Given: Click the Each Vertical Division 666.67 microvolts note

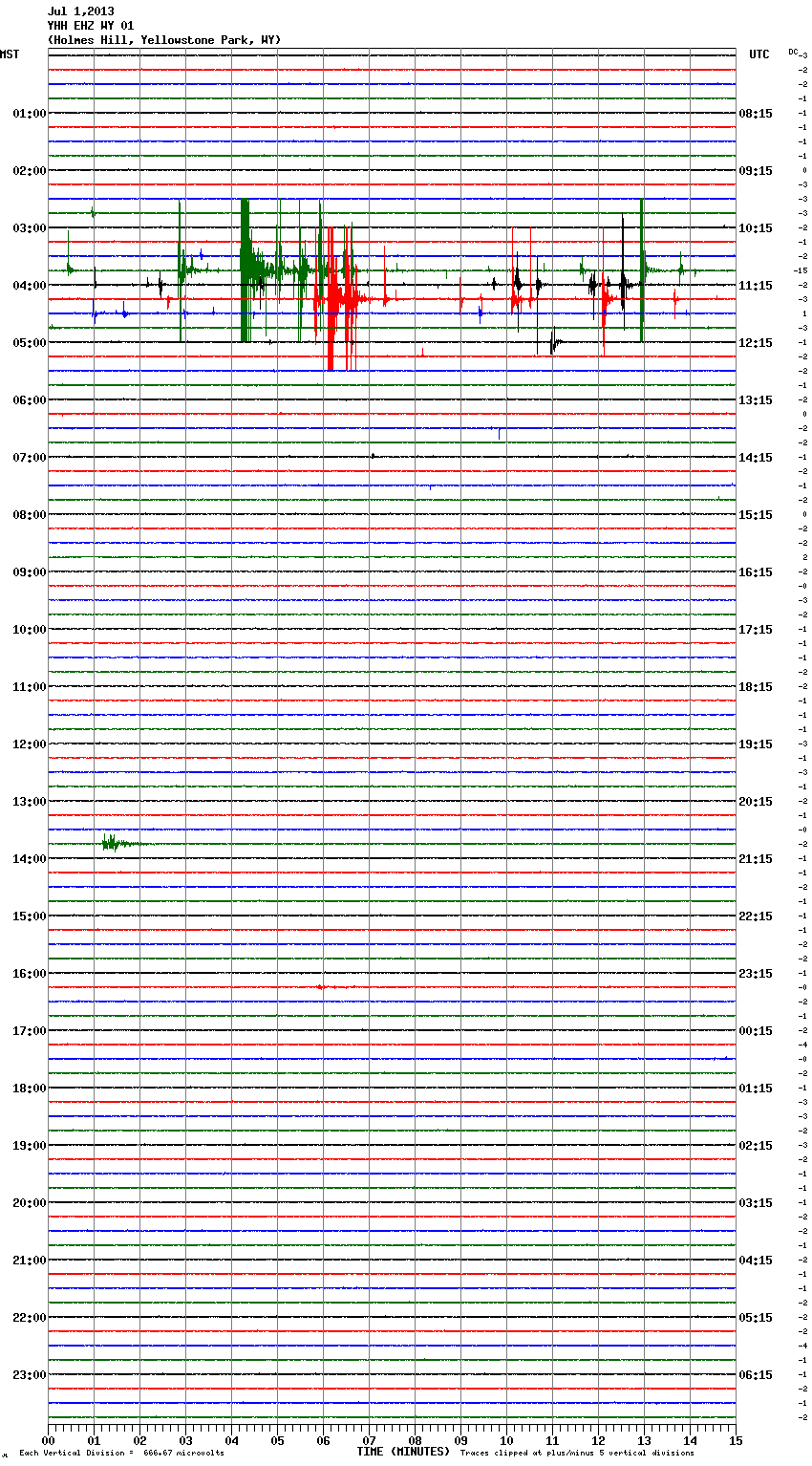Looking at the screenshot, I should pos(121,1454).
